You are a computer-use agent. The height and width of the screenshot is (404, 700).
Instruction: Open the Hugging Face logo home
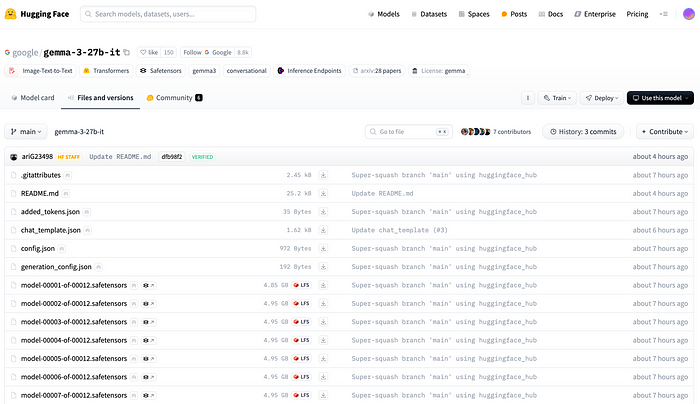point(37,14)
